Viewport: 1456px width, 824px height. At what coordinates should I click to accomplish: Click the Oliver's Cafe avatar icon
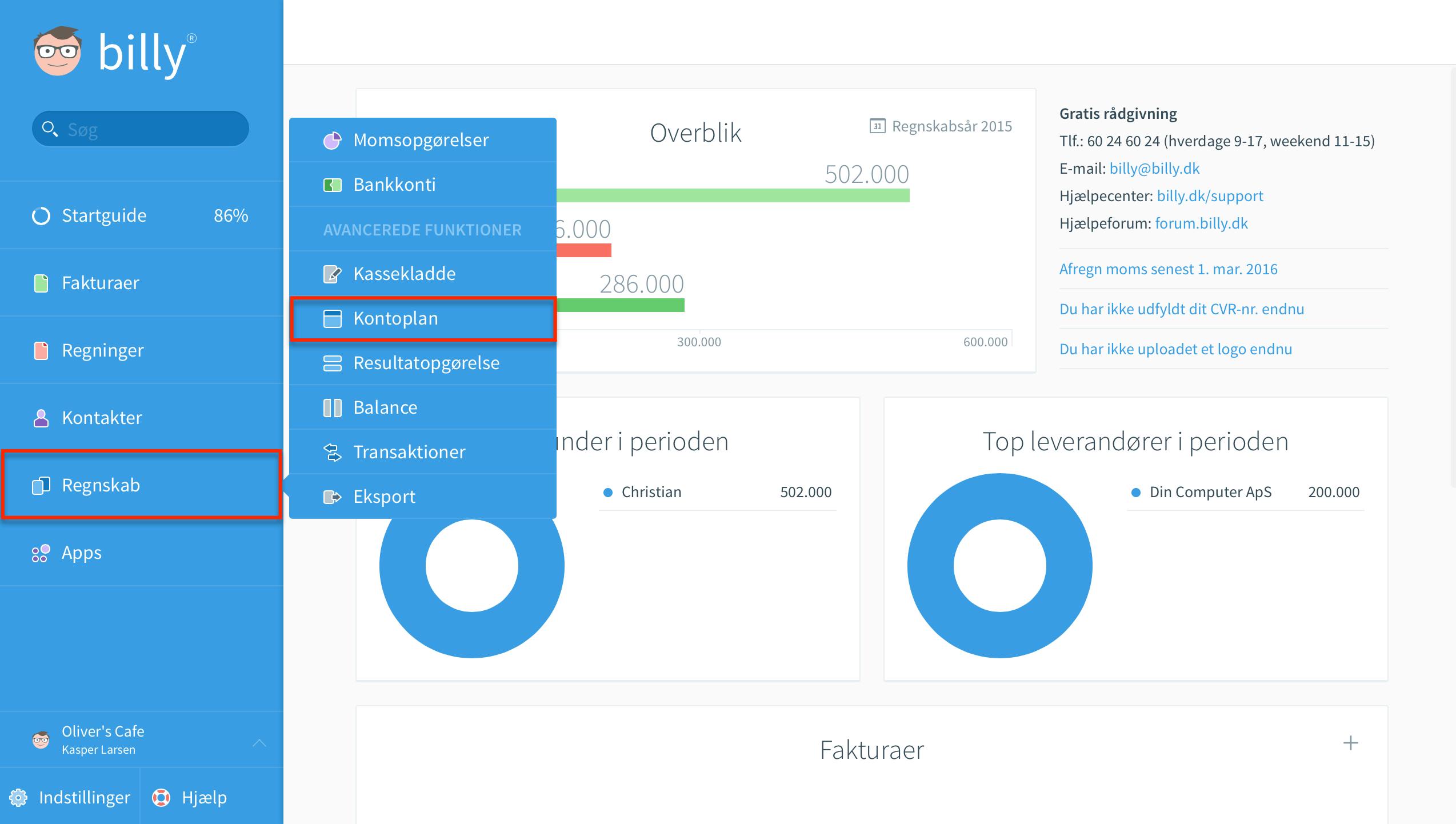pyautogui.click(x=41, y=740)
